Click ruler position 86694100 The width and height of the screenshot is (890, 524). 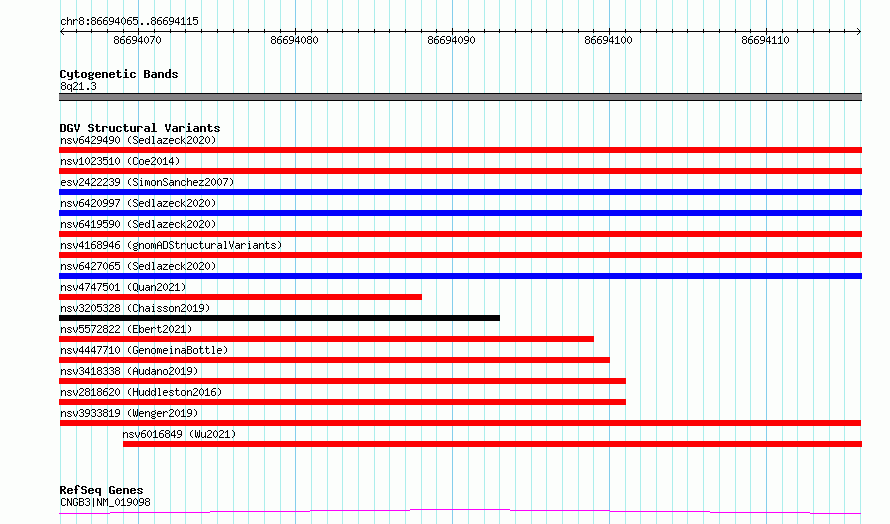[608, 40]
